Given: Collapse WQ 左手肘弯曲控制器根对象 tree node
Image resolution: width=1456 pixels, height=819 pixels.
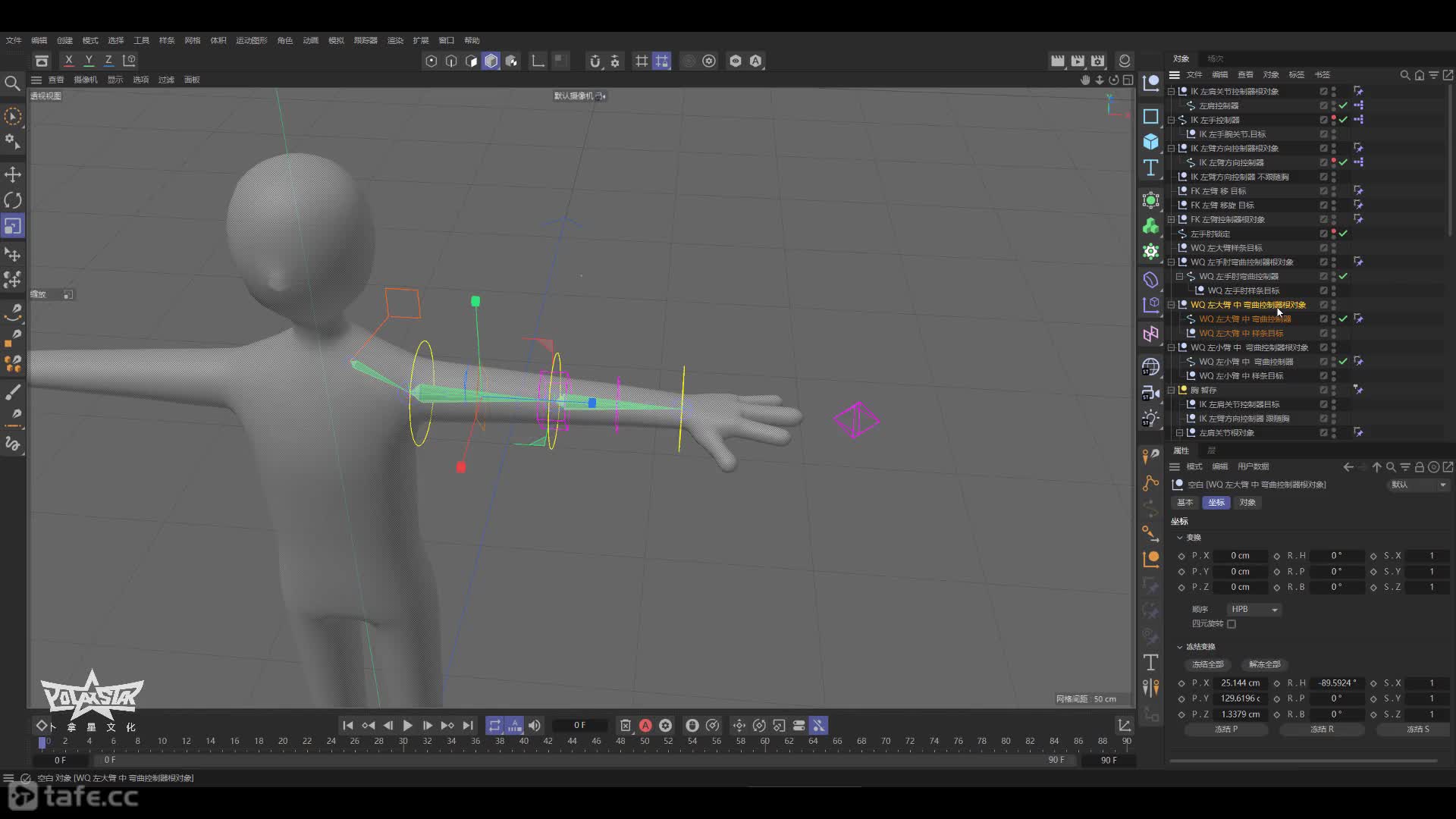Looking at the screenshot, I should pos(1172,262).
